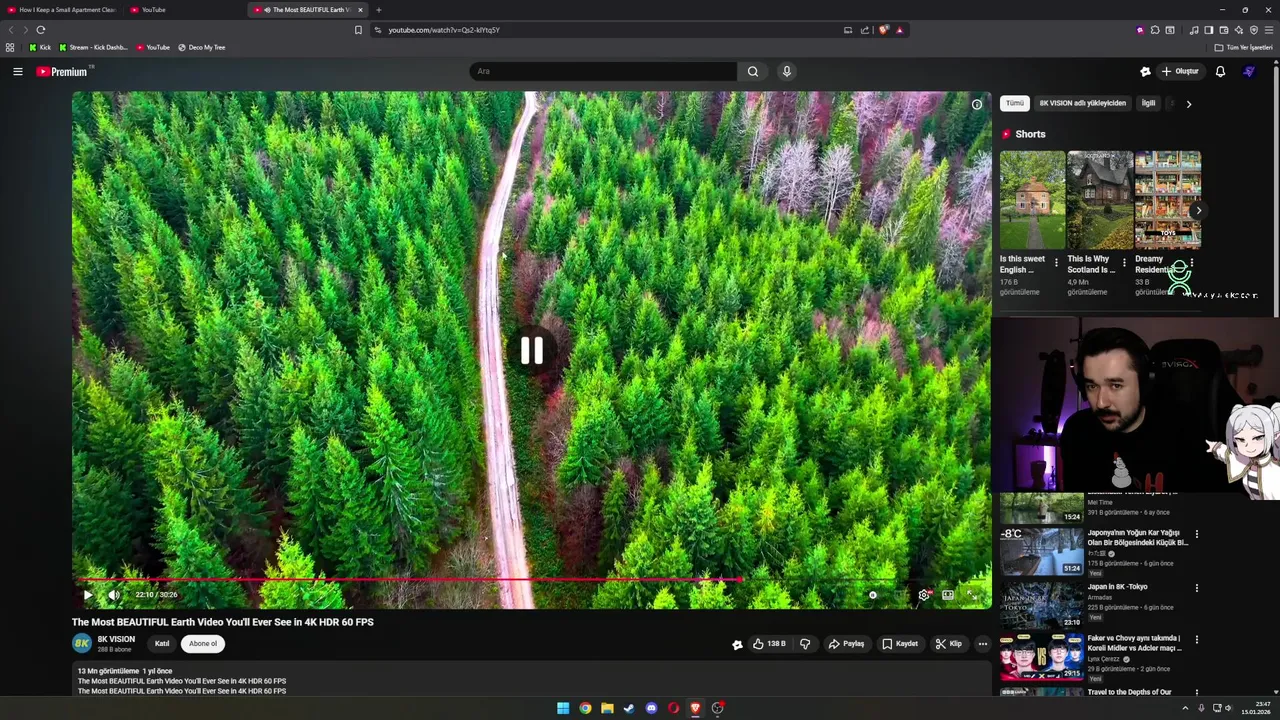This screenshot has width=1280, height=720.
Task: Click the search magnifier button
Action: 753,71
